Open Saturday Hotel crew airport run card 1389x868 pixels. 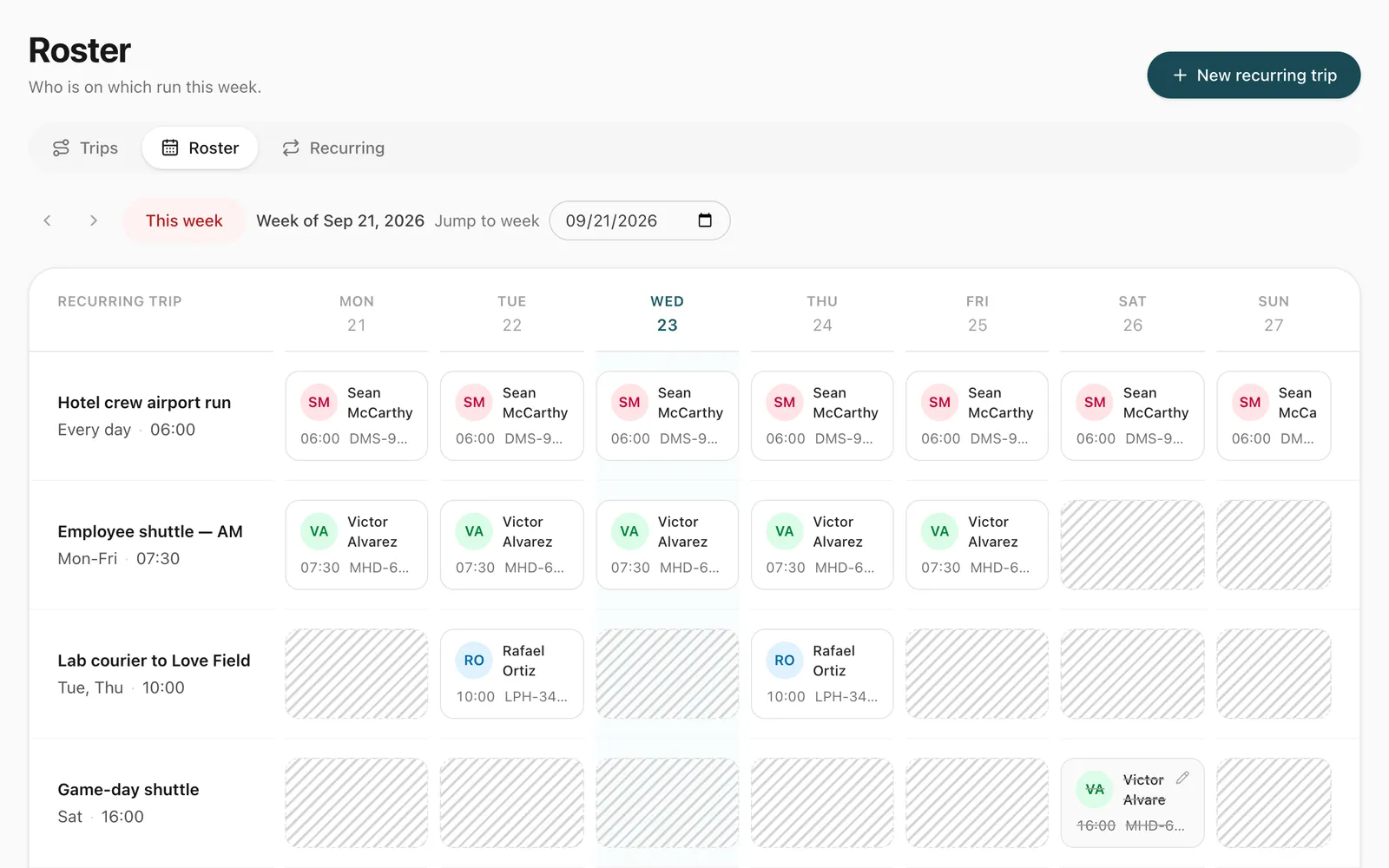pos(1133,416)
